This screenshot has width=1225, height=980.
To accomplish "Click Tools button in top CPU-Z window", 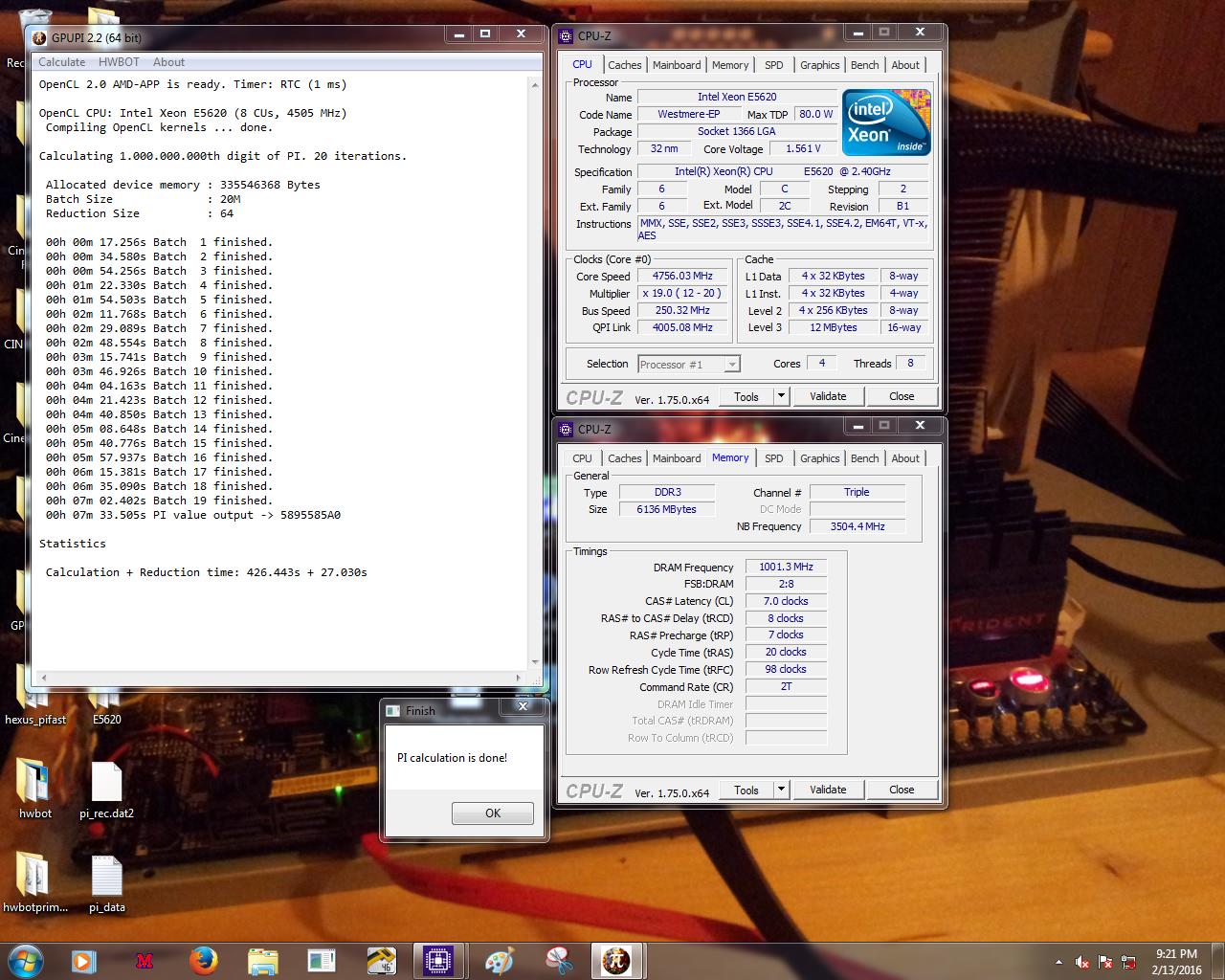I will click(x=746, y=396).
